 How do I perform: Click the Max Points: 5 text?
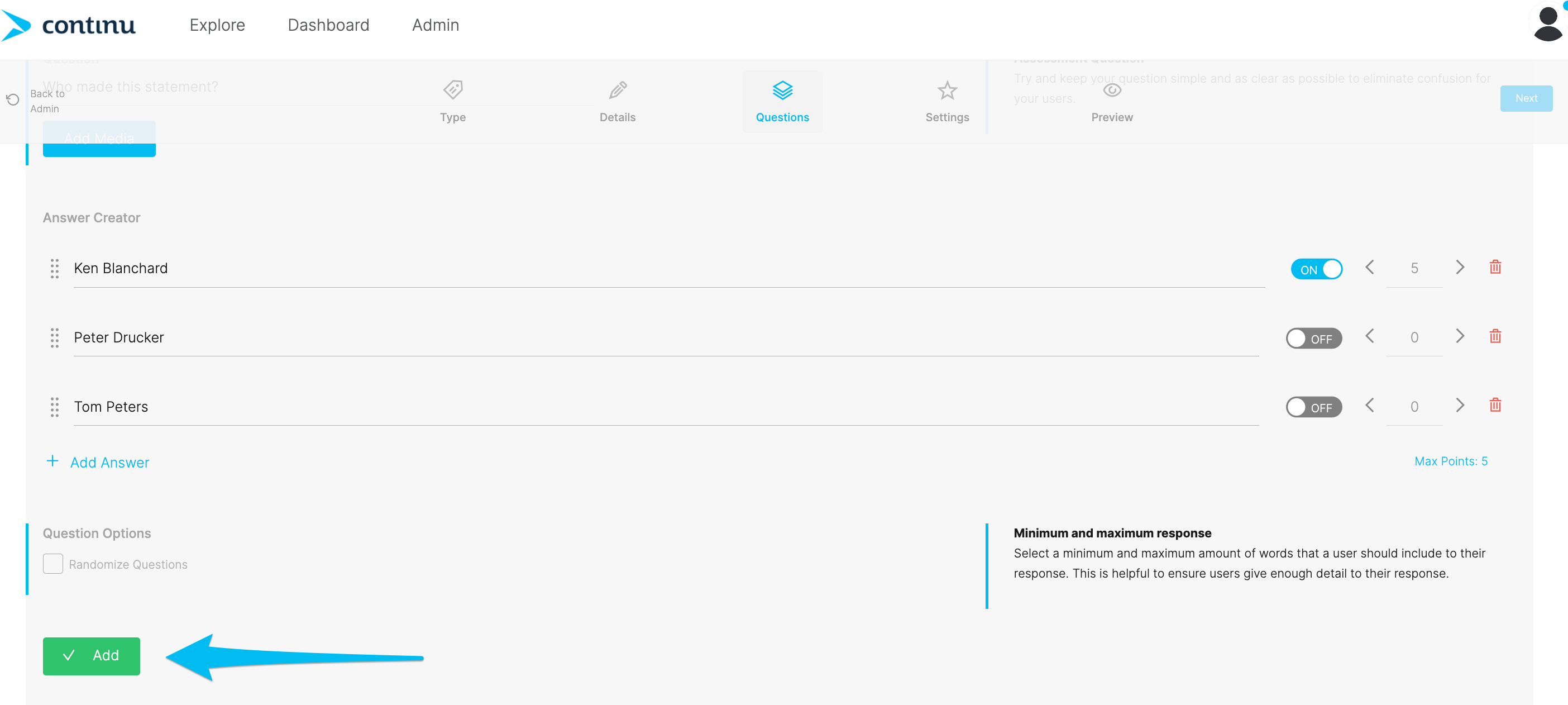1451,461
